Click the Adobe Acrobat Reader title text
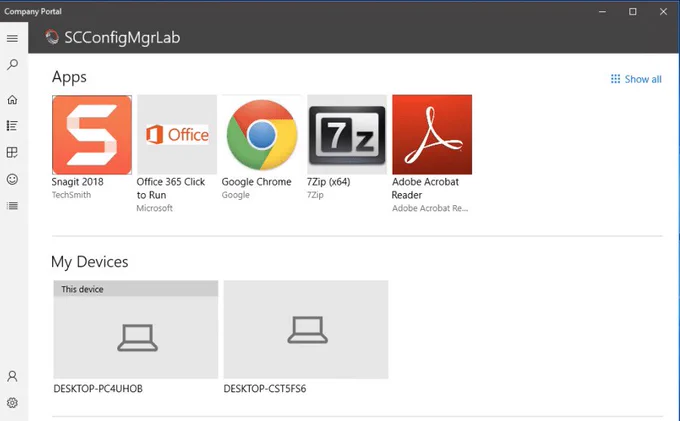The height and width of the screenshot is (421, 680). coord(425,188)
